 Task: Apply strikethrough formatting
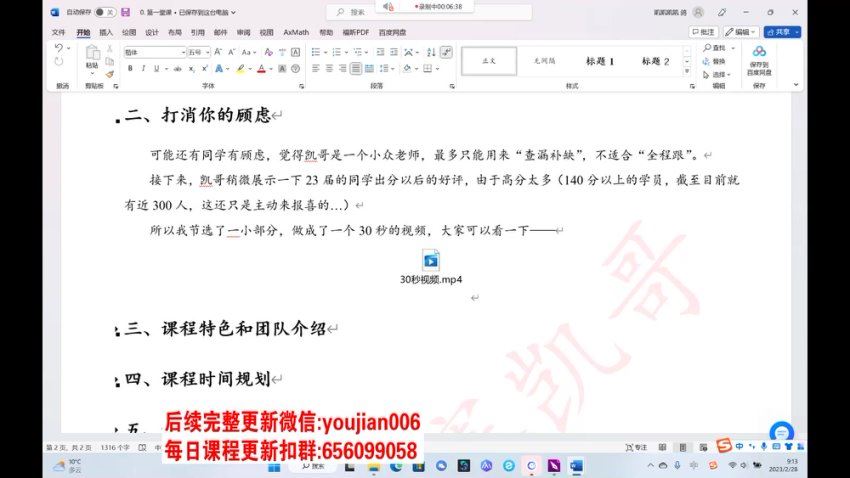pyautogui.click(x=177, y=69)
